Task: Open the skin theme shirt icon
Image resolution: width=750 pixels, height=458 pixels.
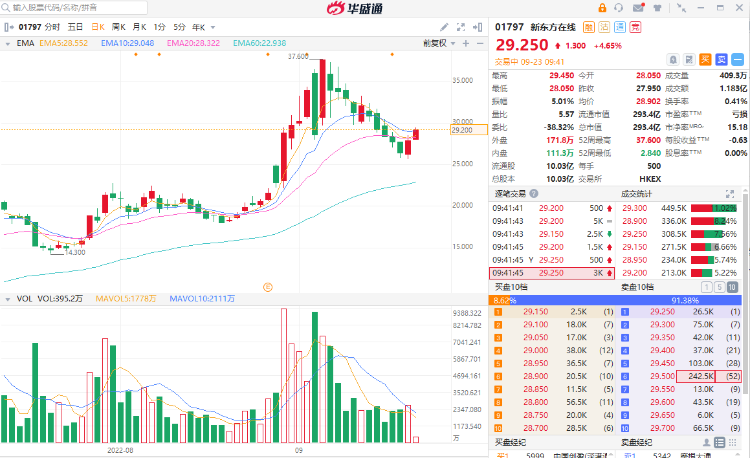Action: [657, 8]
